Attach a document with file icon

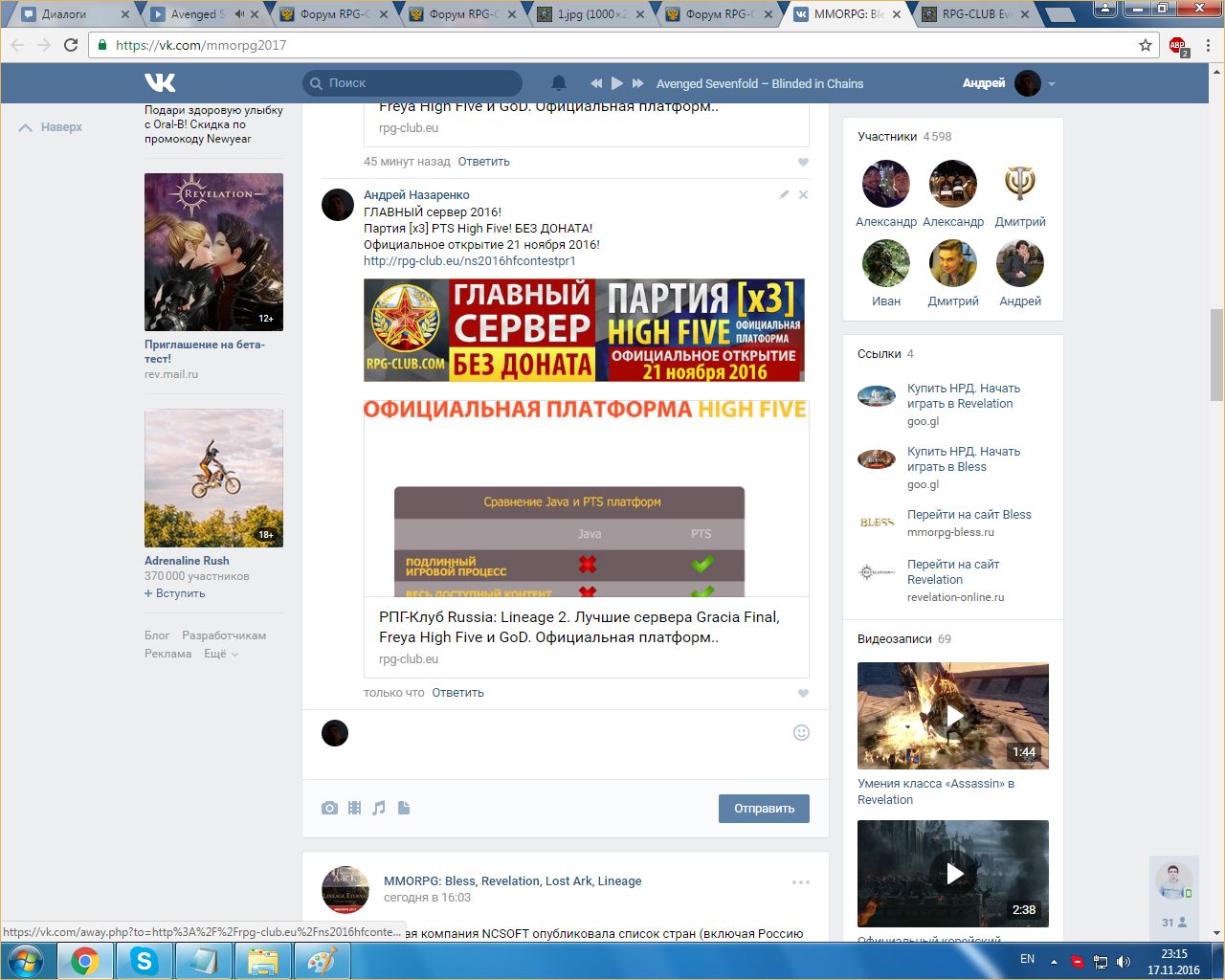(x=404, y=808)
